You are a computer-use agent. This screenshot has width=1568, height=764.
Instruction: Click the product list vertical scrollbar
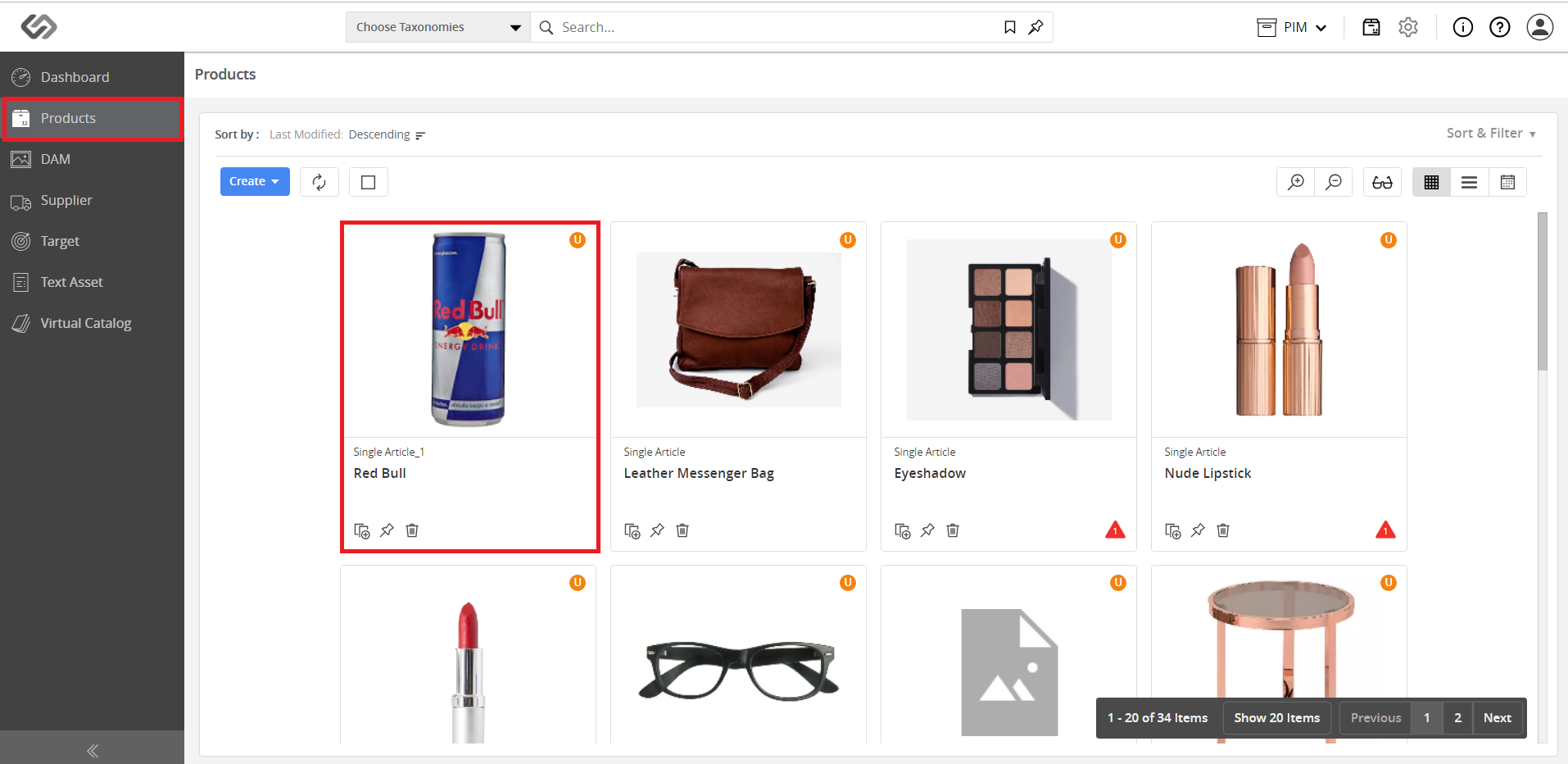[1543, 291]
